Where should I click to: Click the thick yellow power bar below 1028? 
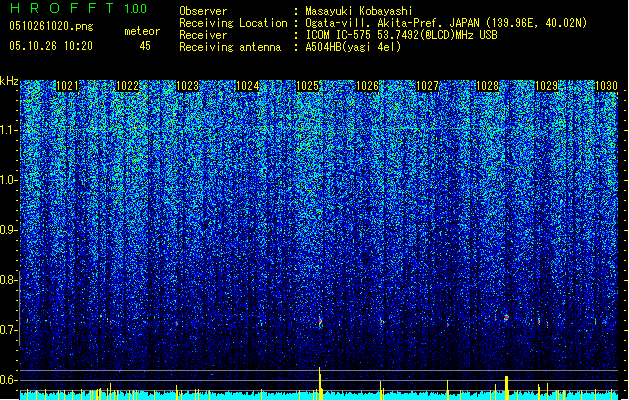[x=507, y=388]
